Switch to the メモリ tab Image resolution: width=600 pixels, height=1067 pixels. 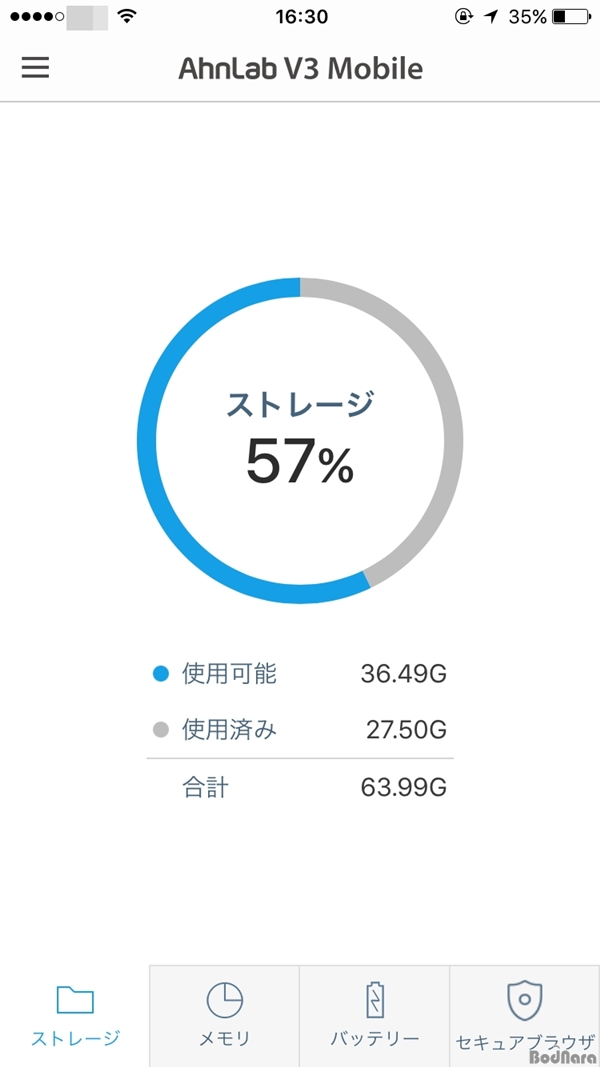(224, 1015)
